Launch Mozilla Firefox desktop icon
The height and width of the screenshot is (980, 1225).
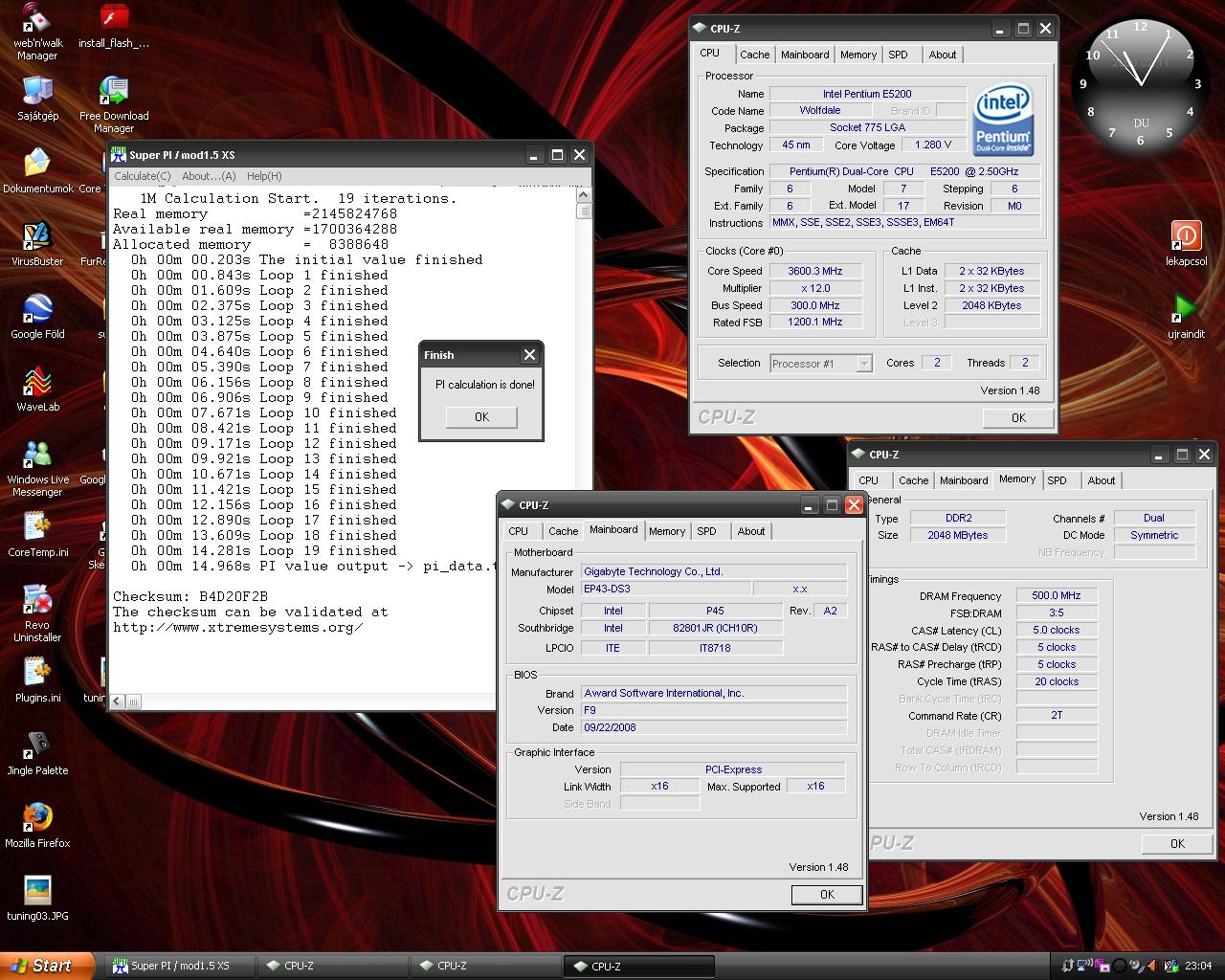pos(37,826)
